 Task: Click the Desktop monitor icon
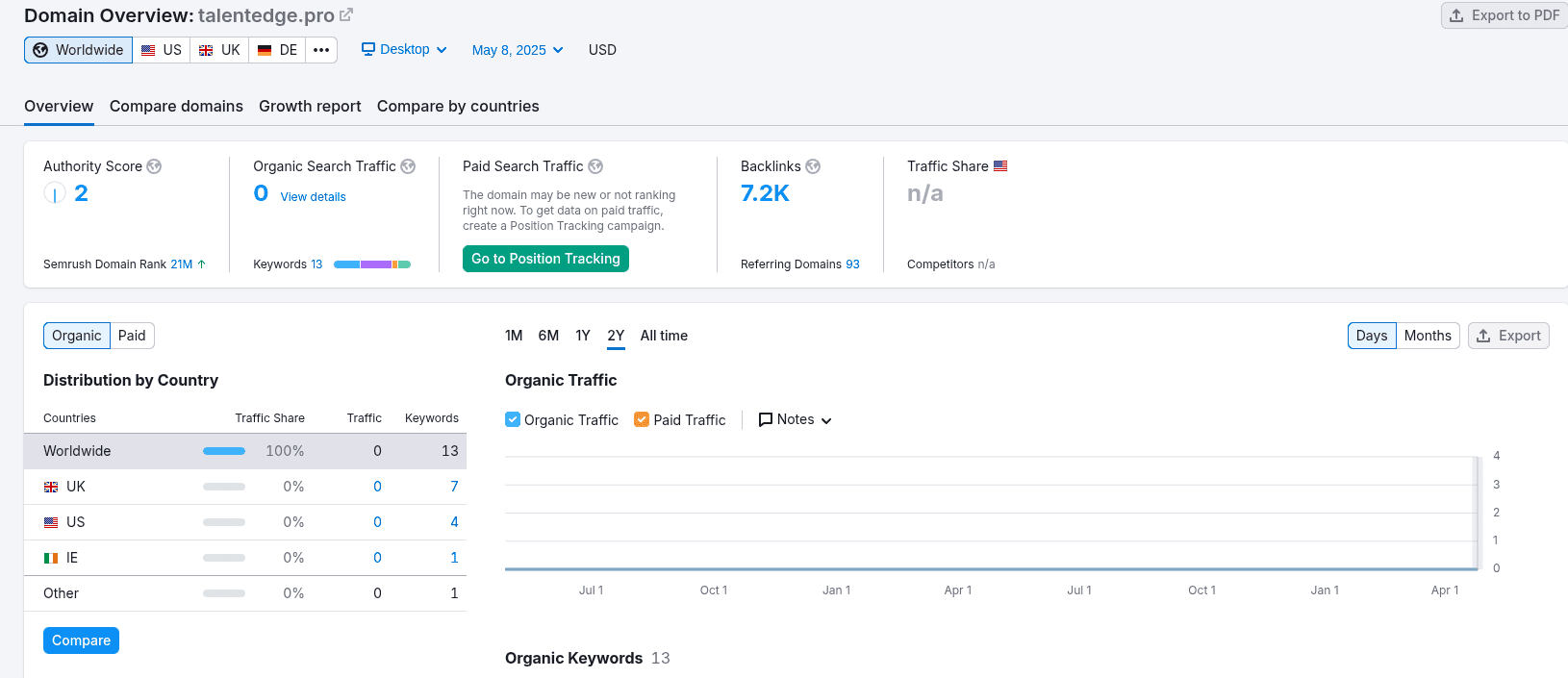(x=368, y=49)
